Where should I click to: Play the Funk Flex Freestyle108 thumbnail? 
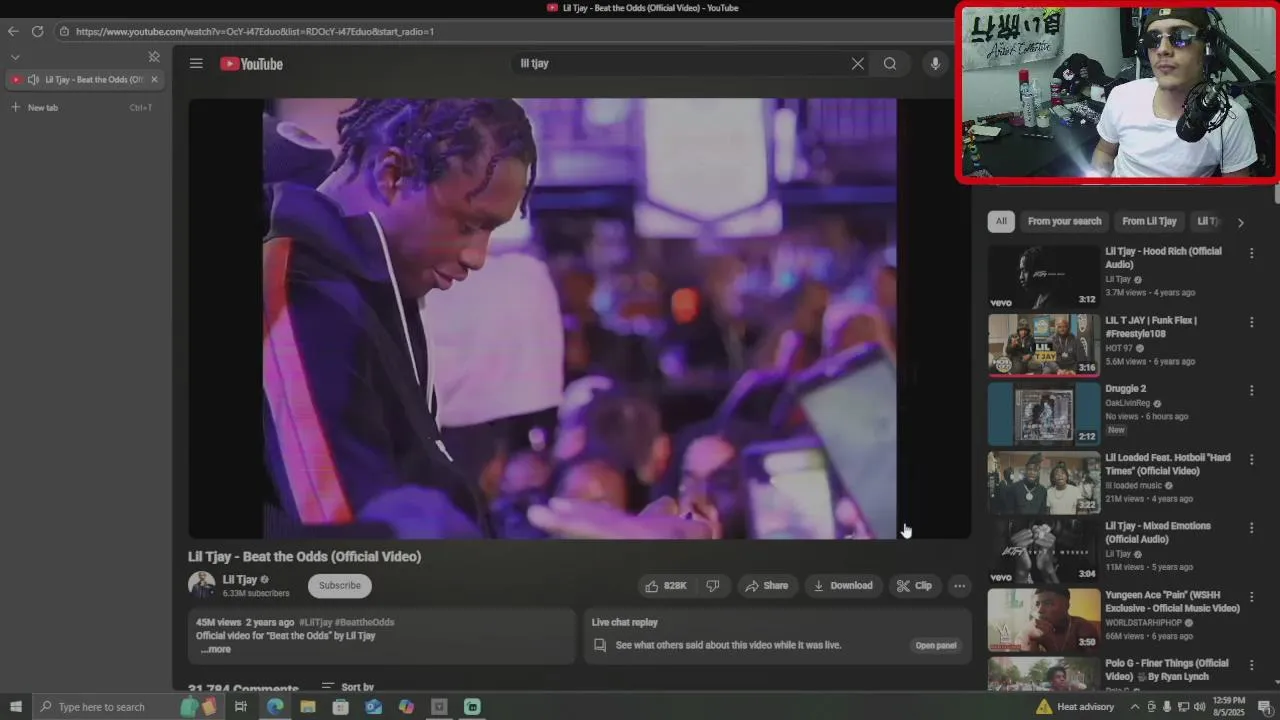tap(1044, 346)
